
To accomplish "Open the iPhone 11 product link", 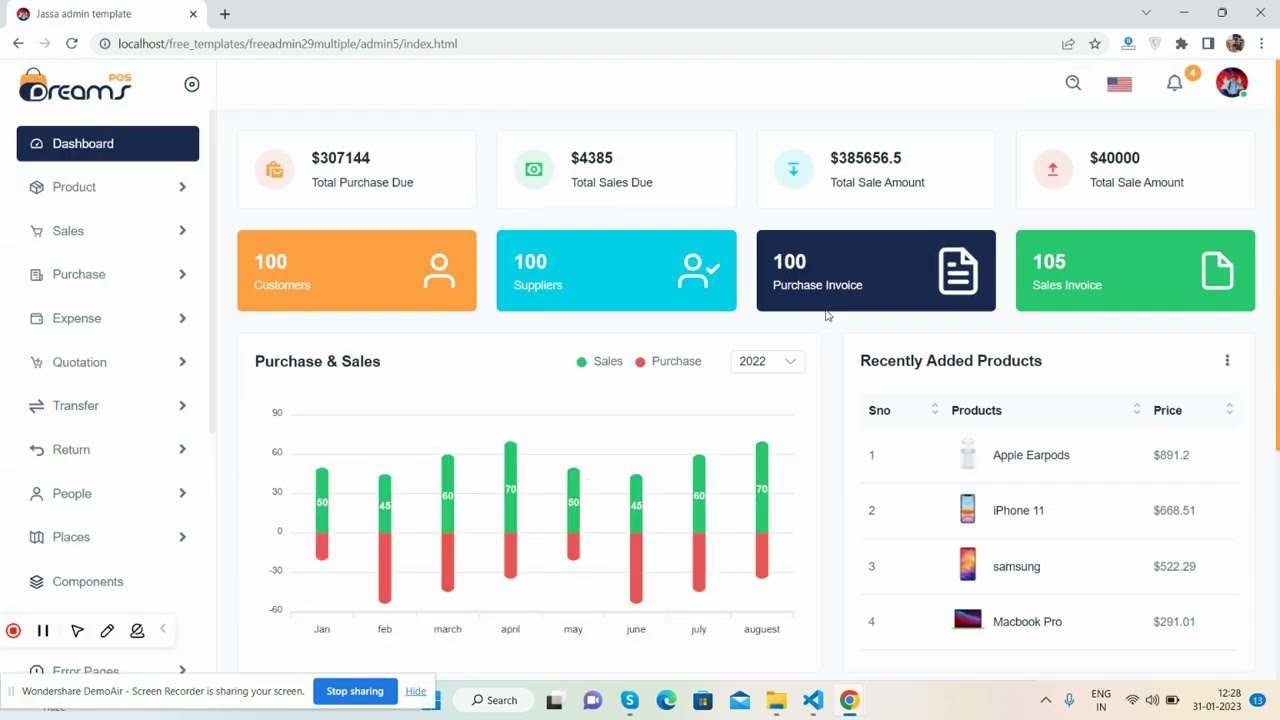I will (1018, 510).
